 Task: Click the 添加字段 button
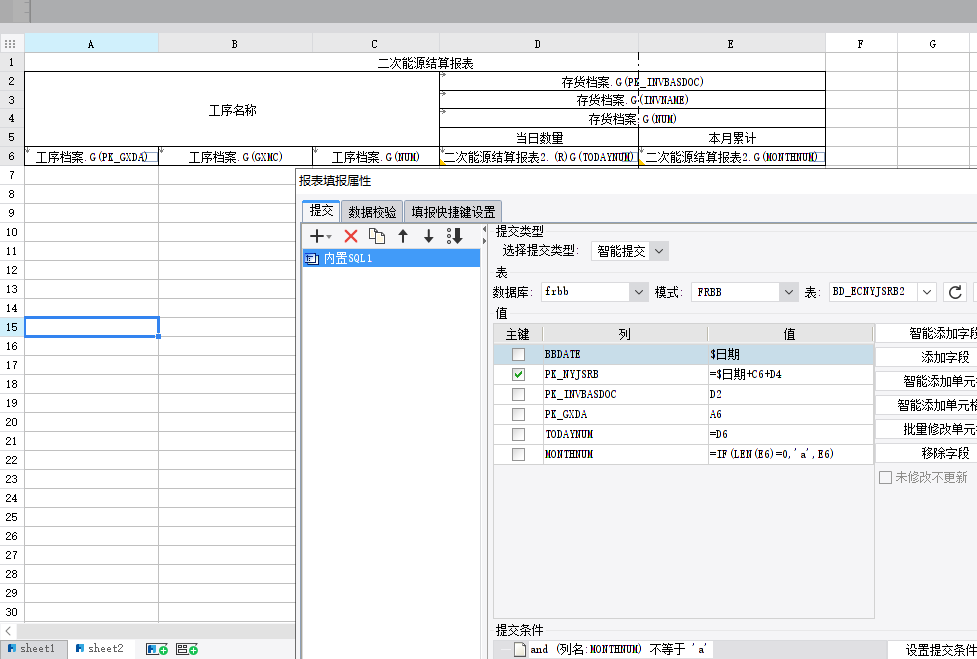[x=926, y=357]
